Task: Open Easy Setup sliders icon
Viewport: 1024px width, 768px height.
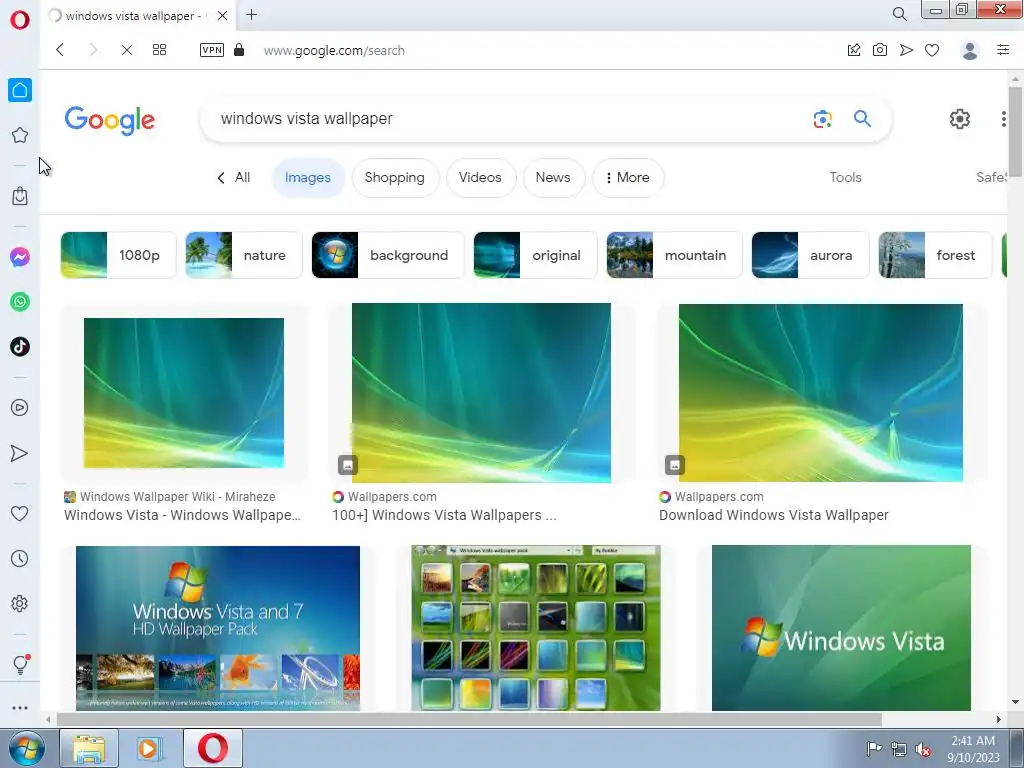Action: (x=1003, y=50)
